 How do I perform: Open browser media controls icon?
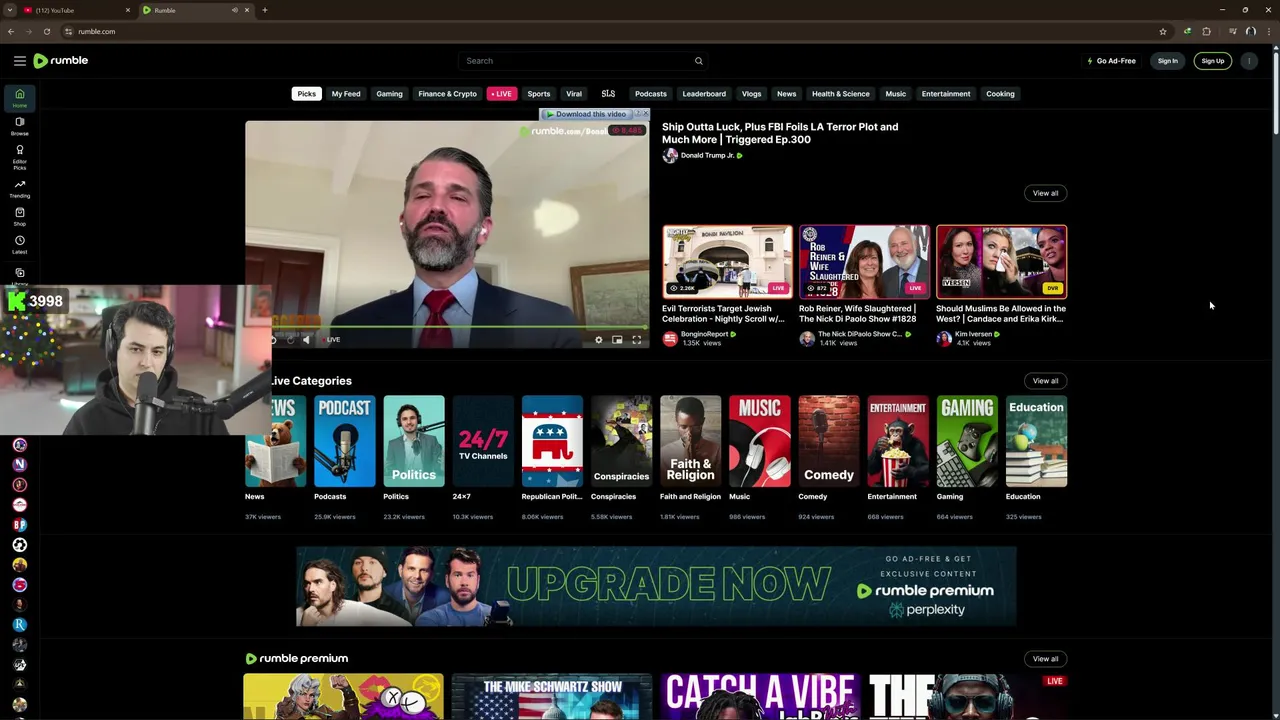[1233, 31]
